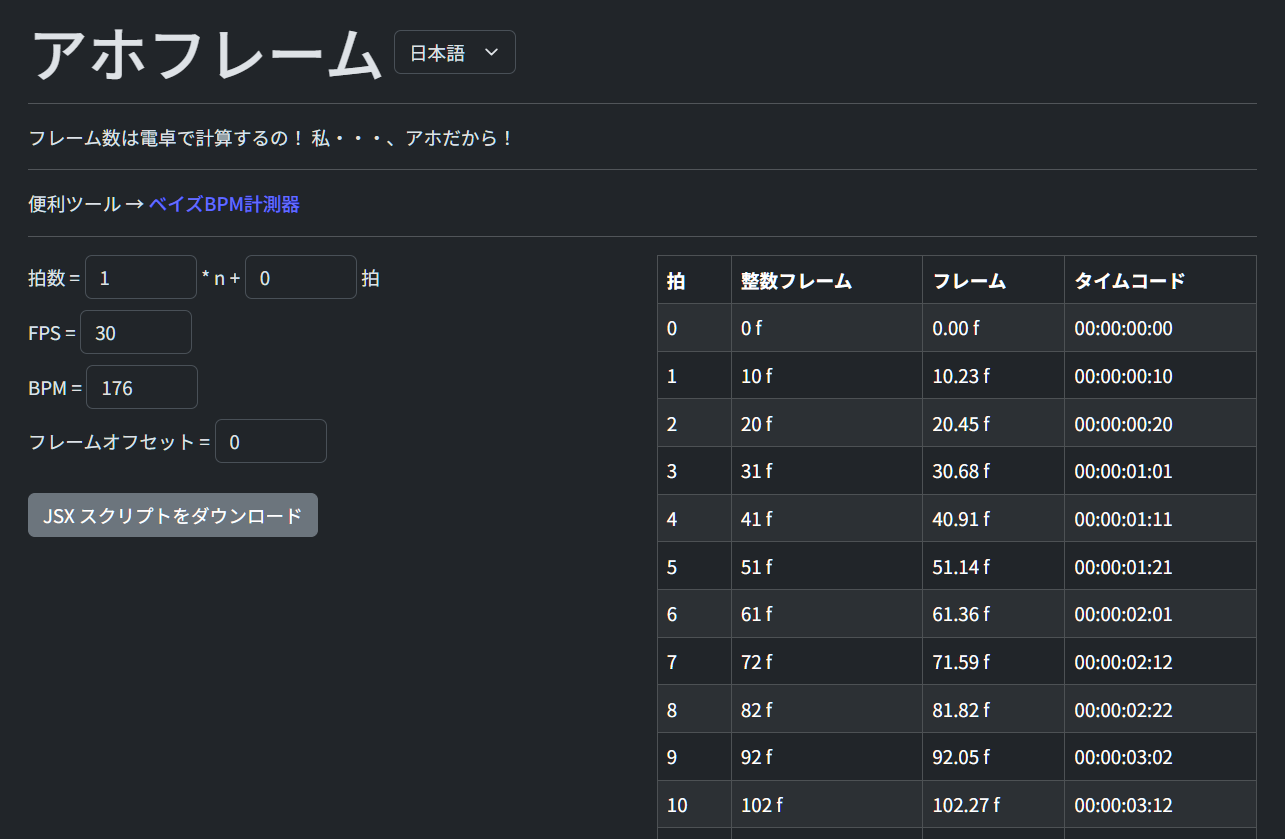The height and width of the screenshot is (839, 1285).
Task: Click the BPM input showing 176
Action: (x=141, y=388)
